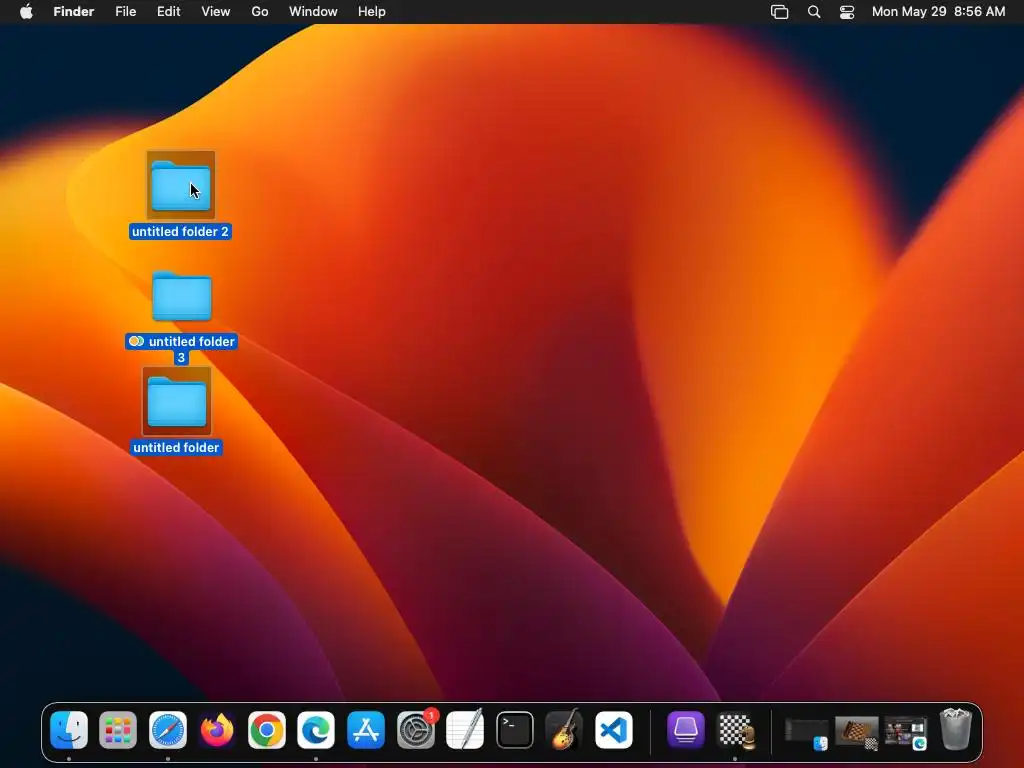Launch Safari from the Dock
Viewport: 1024px width, 768px height.
pyautogui.click(x=168, y=729)
